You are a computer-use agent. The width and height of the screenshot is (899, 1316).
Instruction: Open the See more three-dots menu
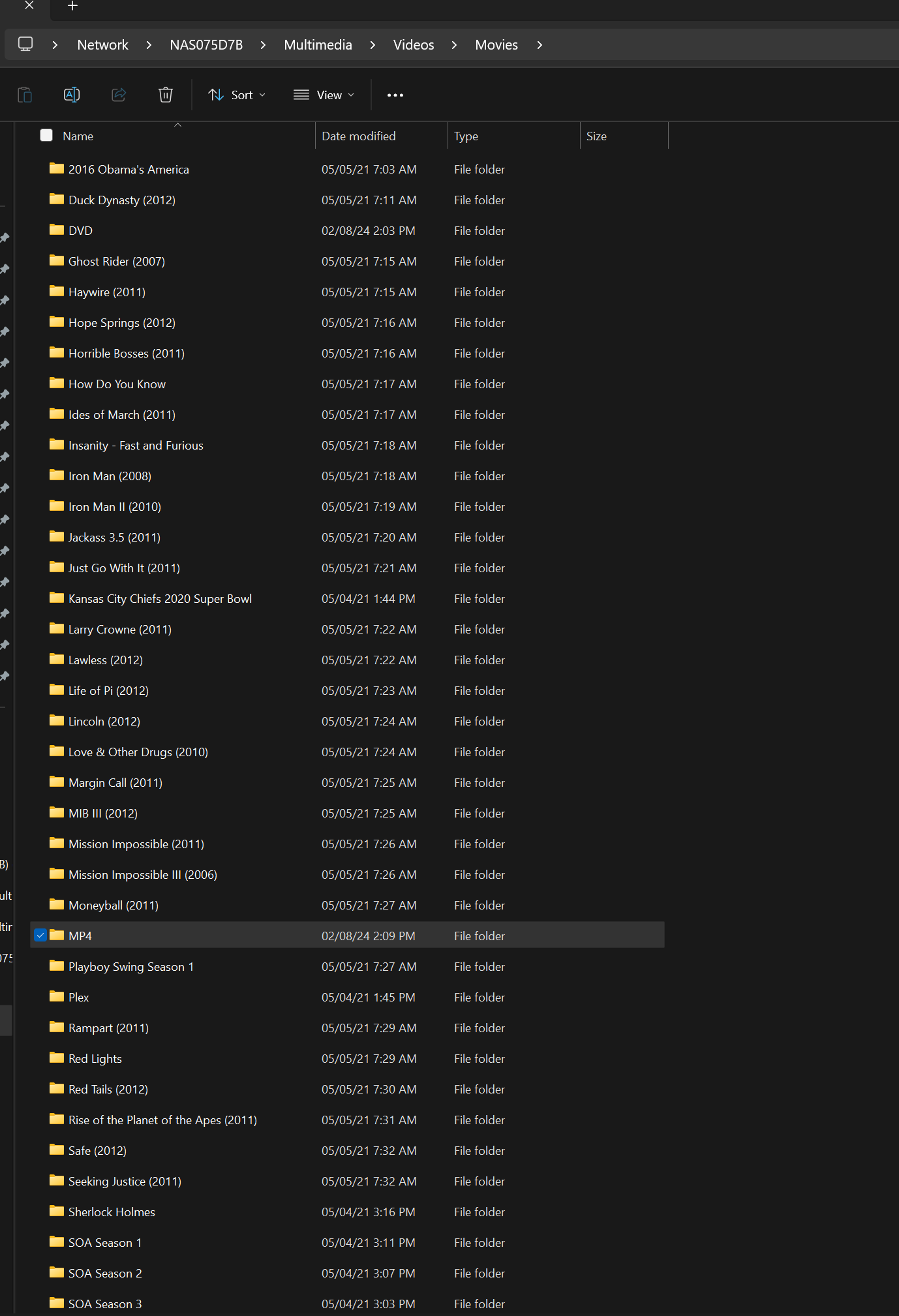coord(395,95)
